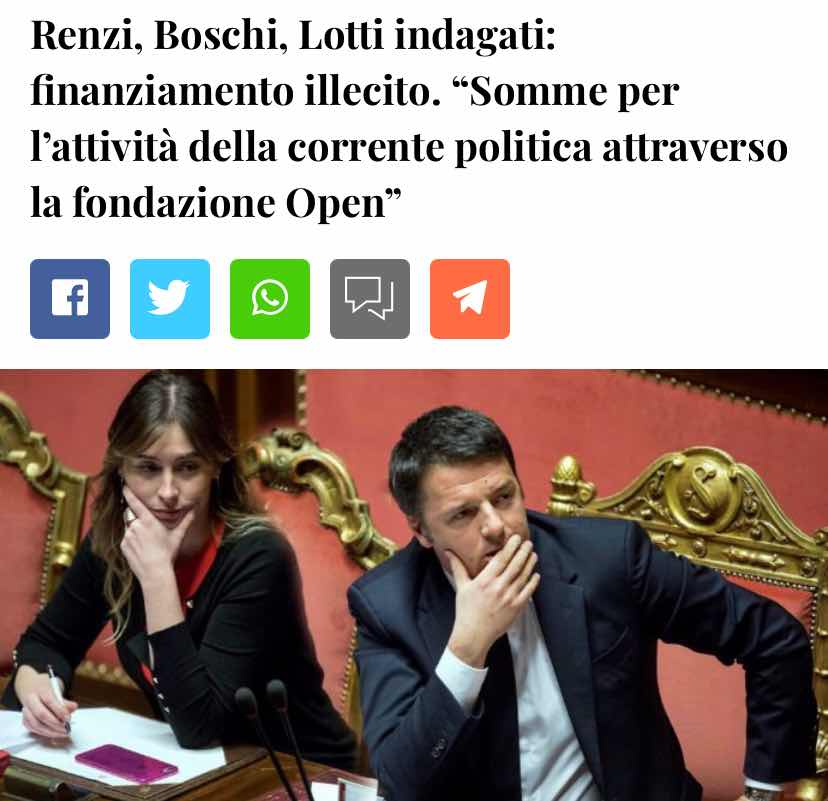828x801 pixels.
Task: Click the pink phone on the desk
Action: [127, 763]
